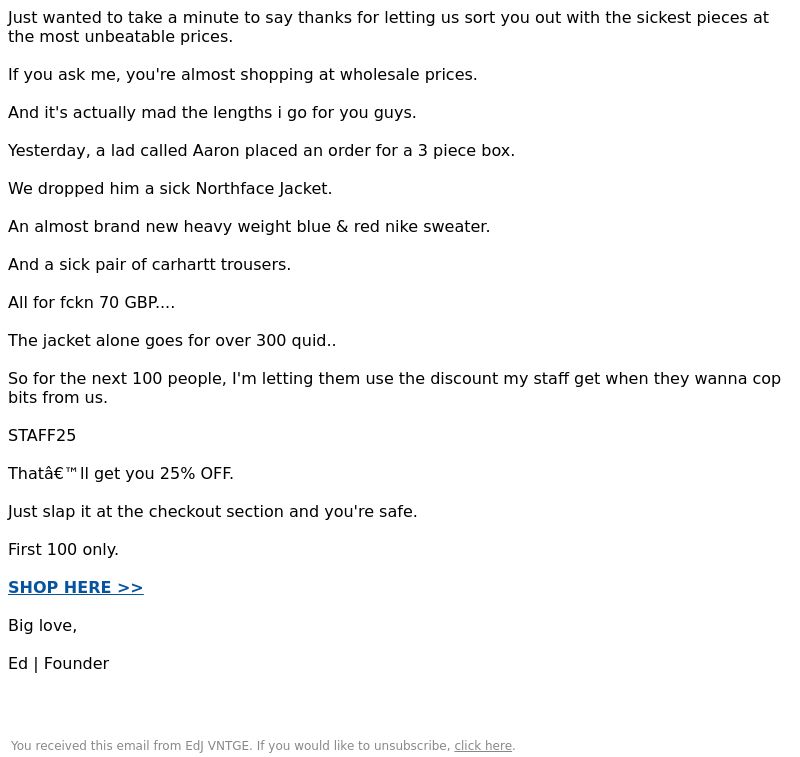The width and height of the screenshot is (800, 757).
Task: Click the sentence mentioning Aaron's 3 piece box
Action: coord(261,150)
